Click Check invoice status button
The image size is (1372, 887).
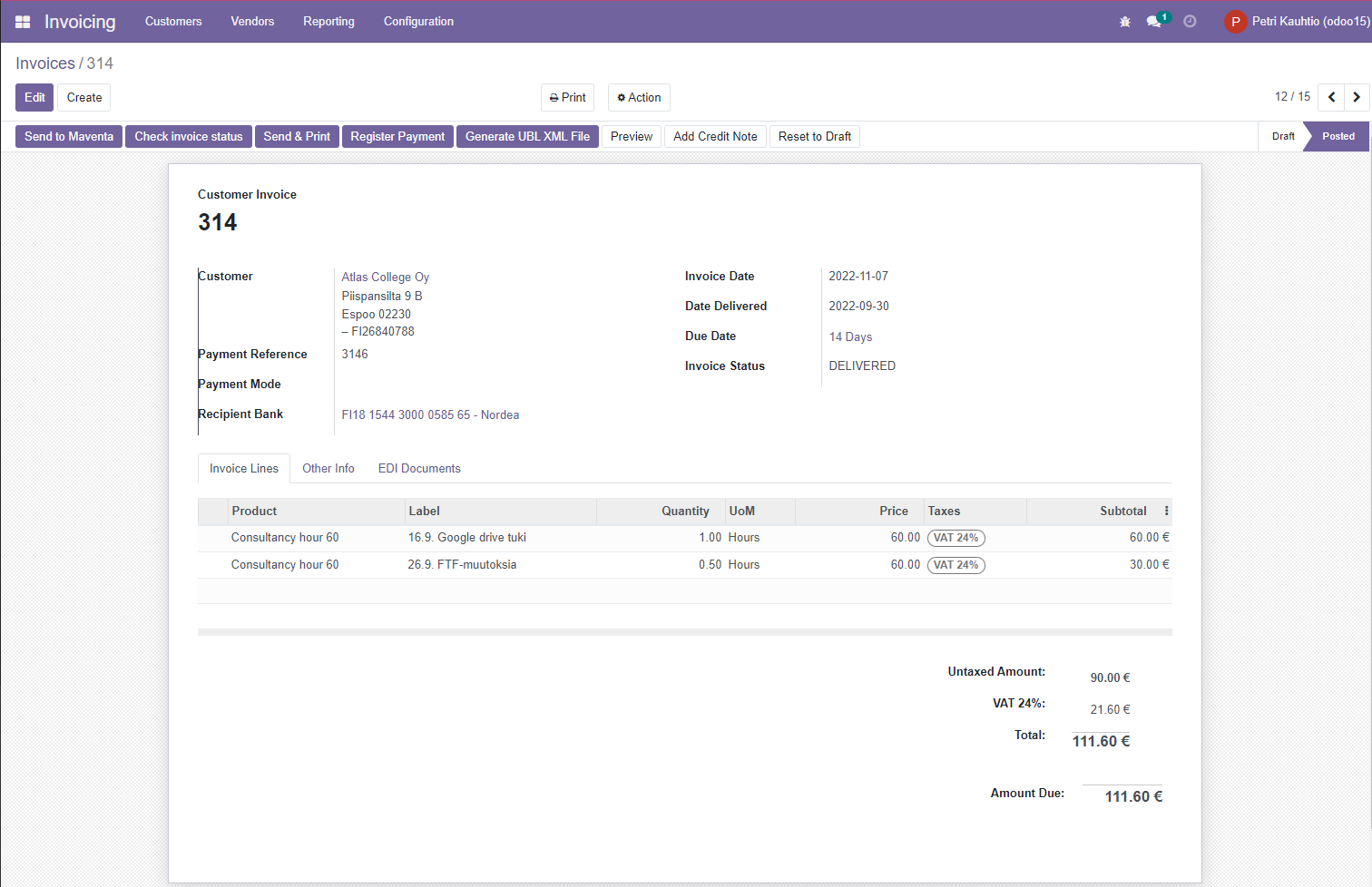[189, 137]
